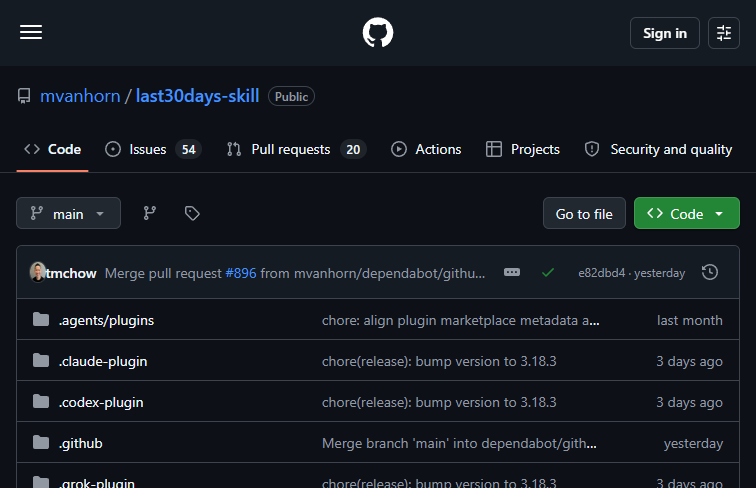View the green check status of the commit
Screen dimensions: 756x488
pos(548,272)
